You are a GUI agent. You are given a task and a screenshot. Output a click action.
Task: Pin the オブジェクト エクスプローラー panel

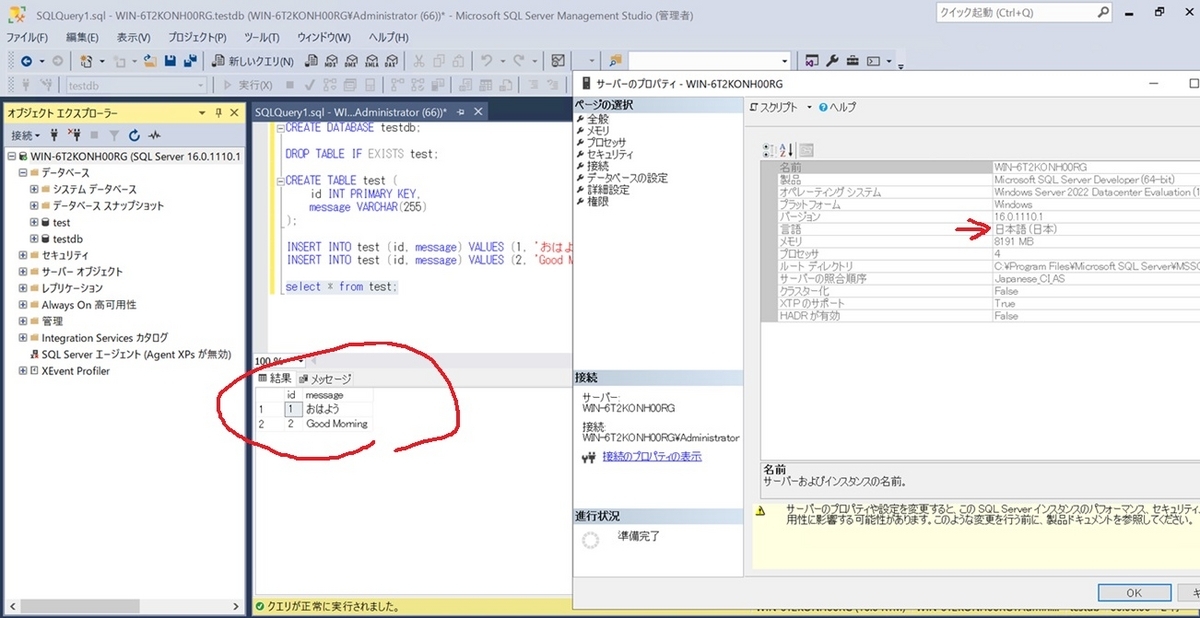tap(218, 113)
